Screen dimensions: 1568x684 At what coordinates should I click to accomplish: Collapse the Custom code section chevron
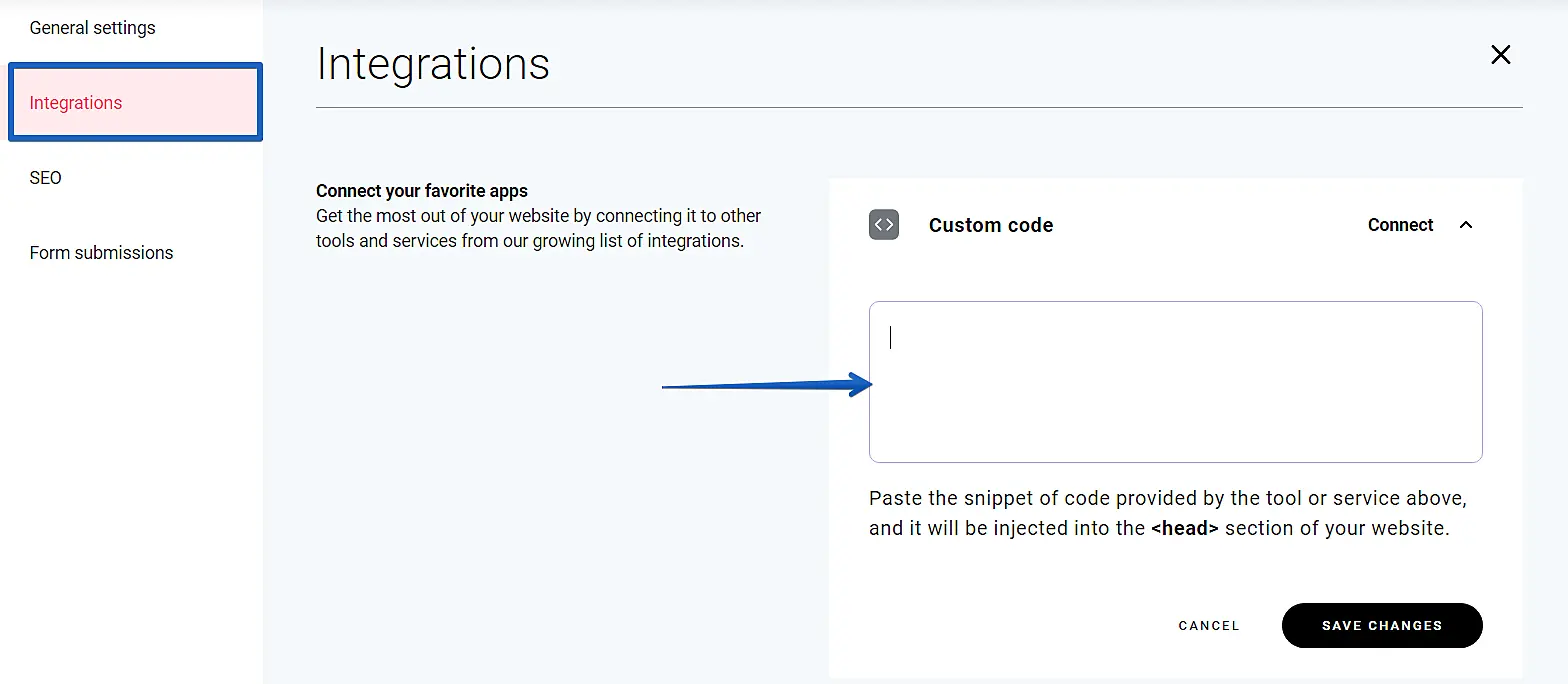[1466, 225]
